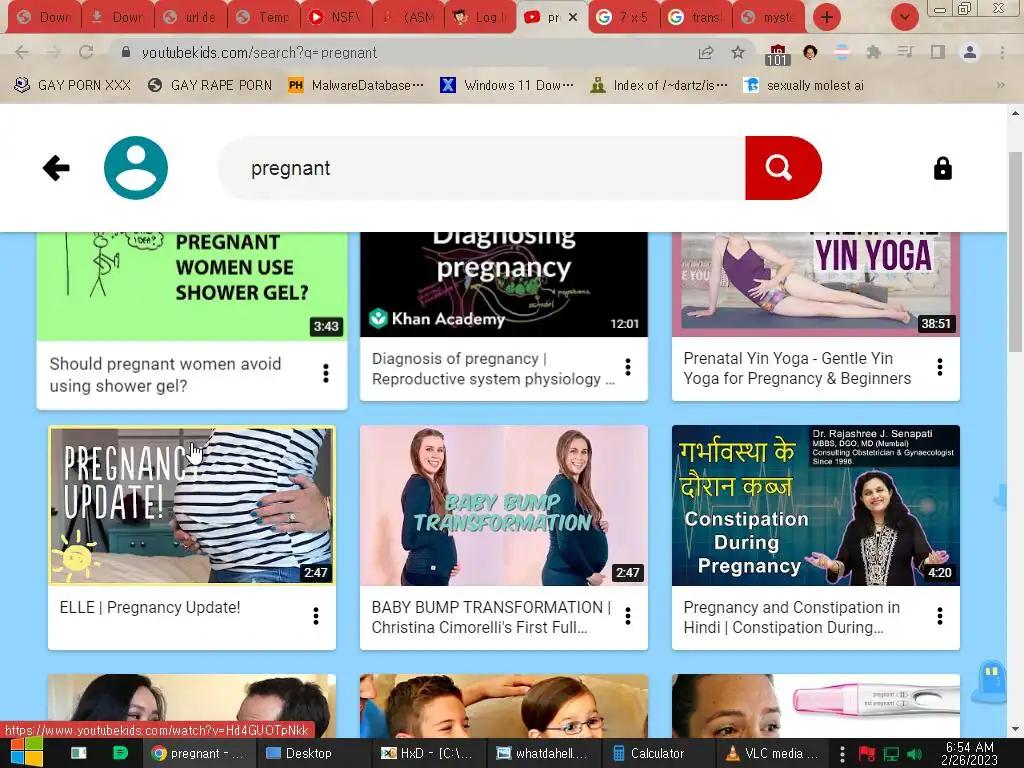Image resolution: width=1024 pixels, height=768 pixels.
Task: Click the address bar URL text
Action: click(x=259, y=52)
